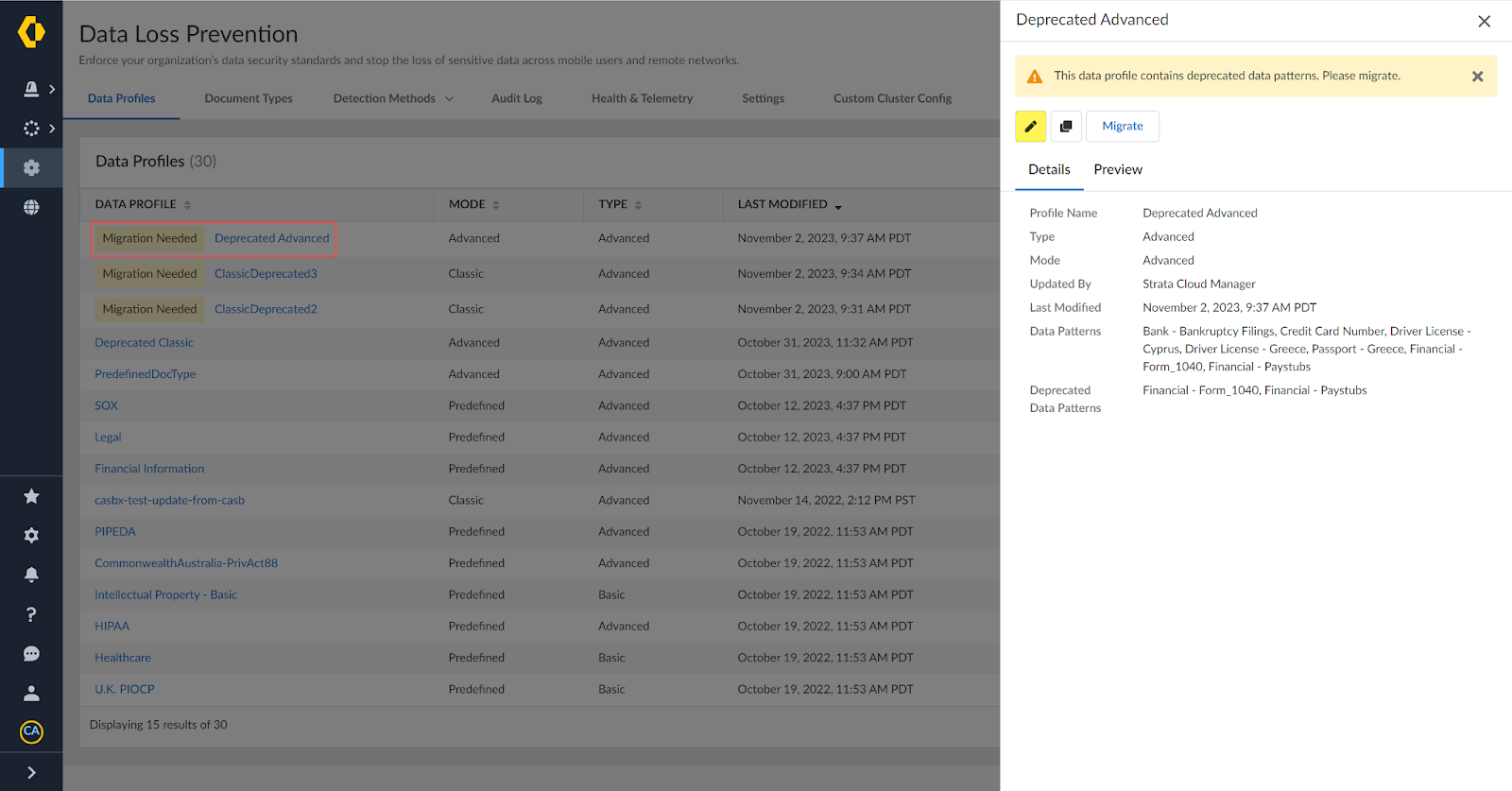
Task: Click the star favorites icon in sidebar
Action: [31, 496]
